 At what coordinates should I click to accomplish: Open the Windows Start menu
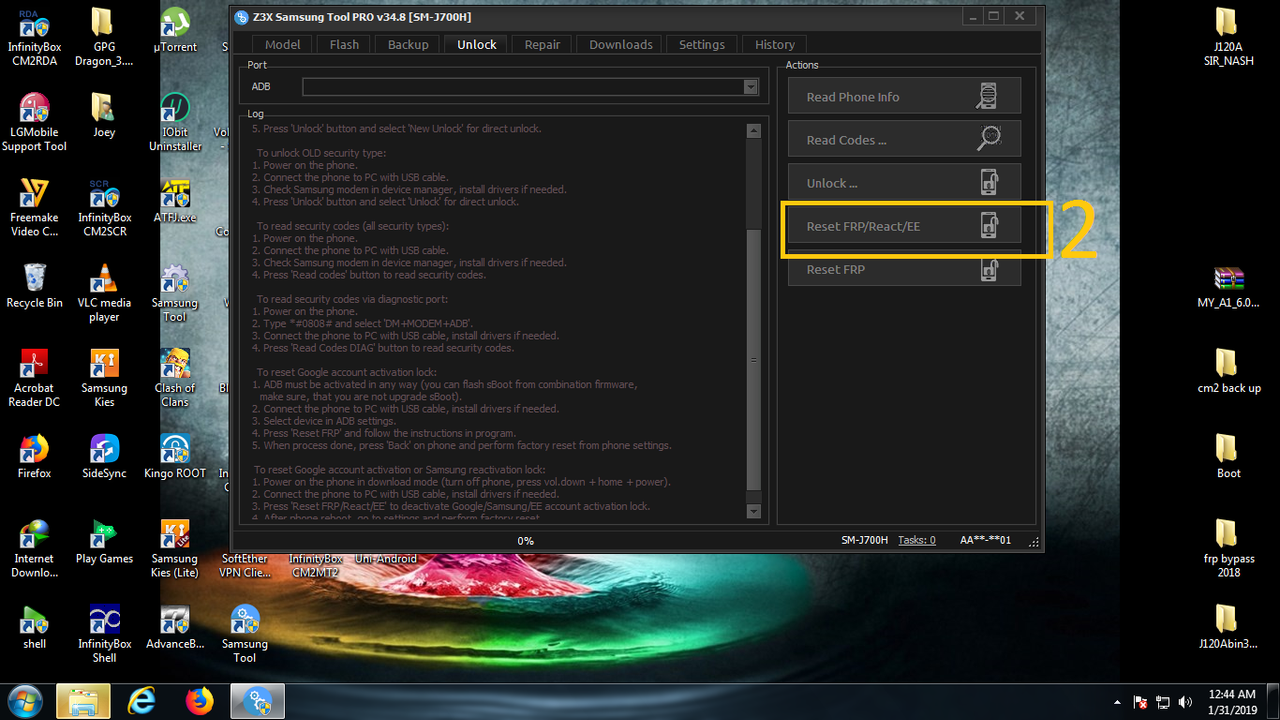click(23, 700)
